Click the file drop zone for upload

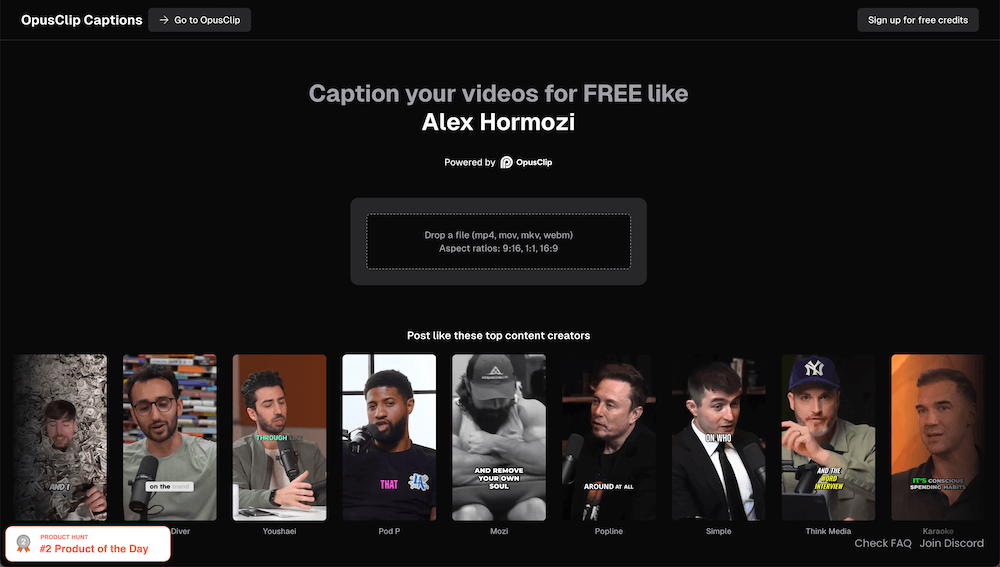(499, 242)
